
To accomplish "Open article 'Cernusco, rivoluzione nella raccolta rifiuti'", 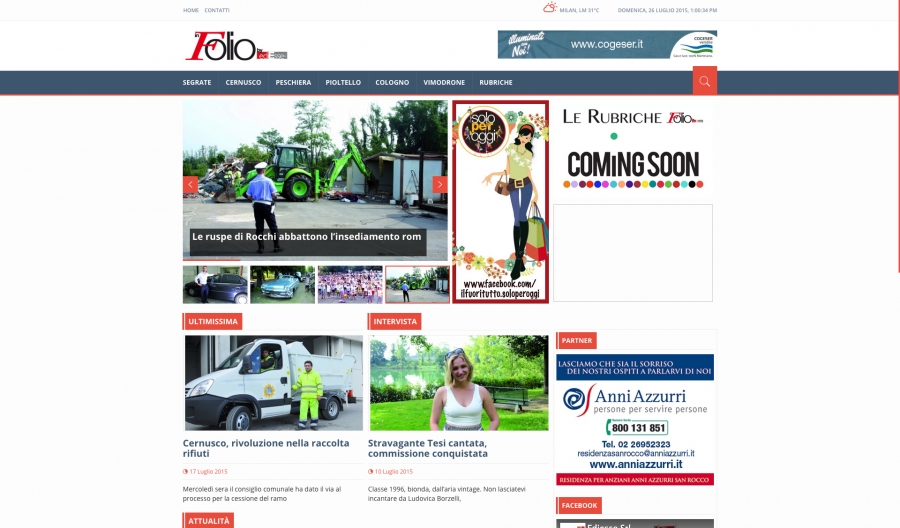I will click(x=266, y=448).
